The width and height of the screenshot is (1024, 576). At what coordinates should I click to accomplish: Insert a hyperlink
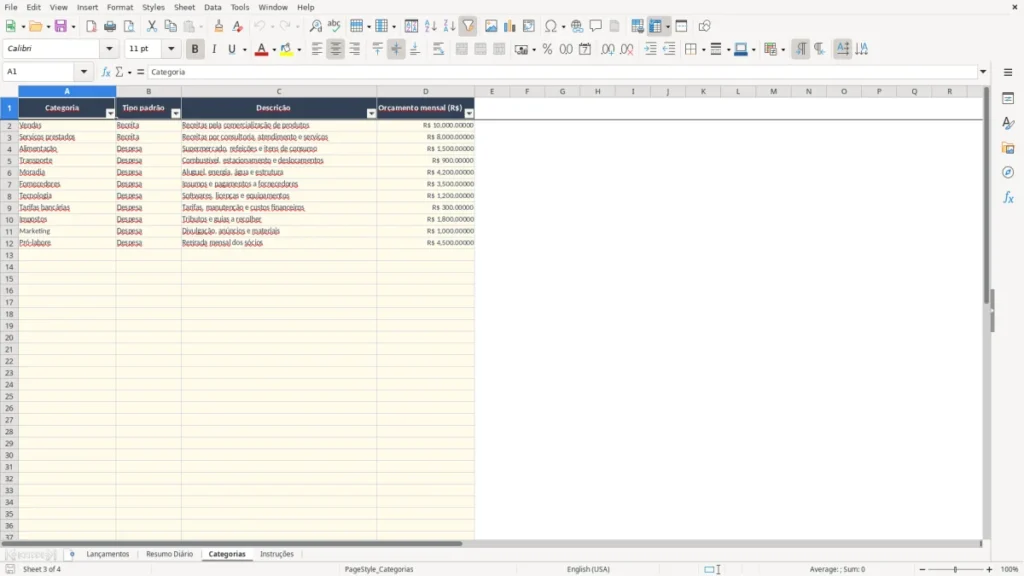click(x=577, y=26)
